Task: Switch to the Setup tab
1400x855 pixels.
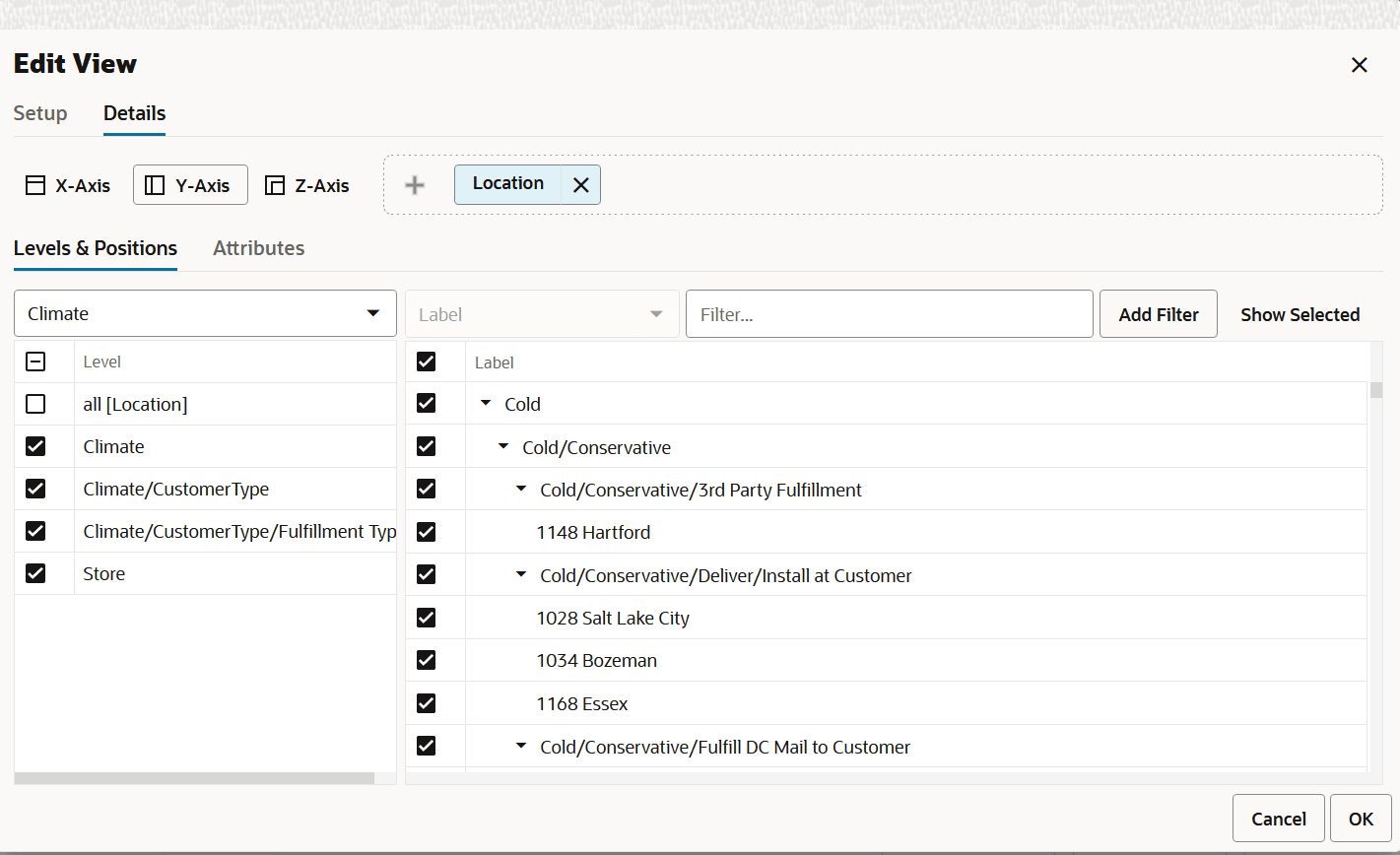Action: point(40,113)
